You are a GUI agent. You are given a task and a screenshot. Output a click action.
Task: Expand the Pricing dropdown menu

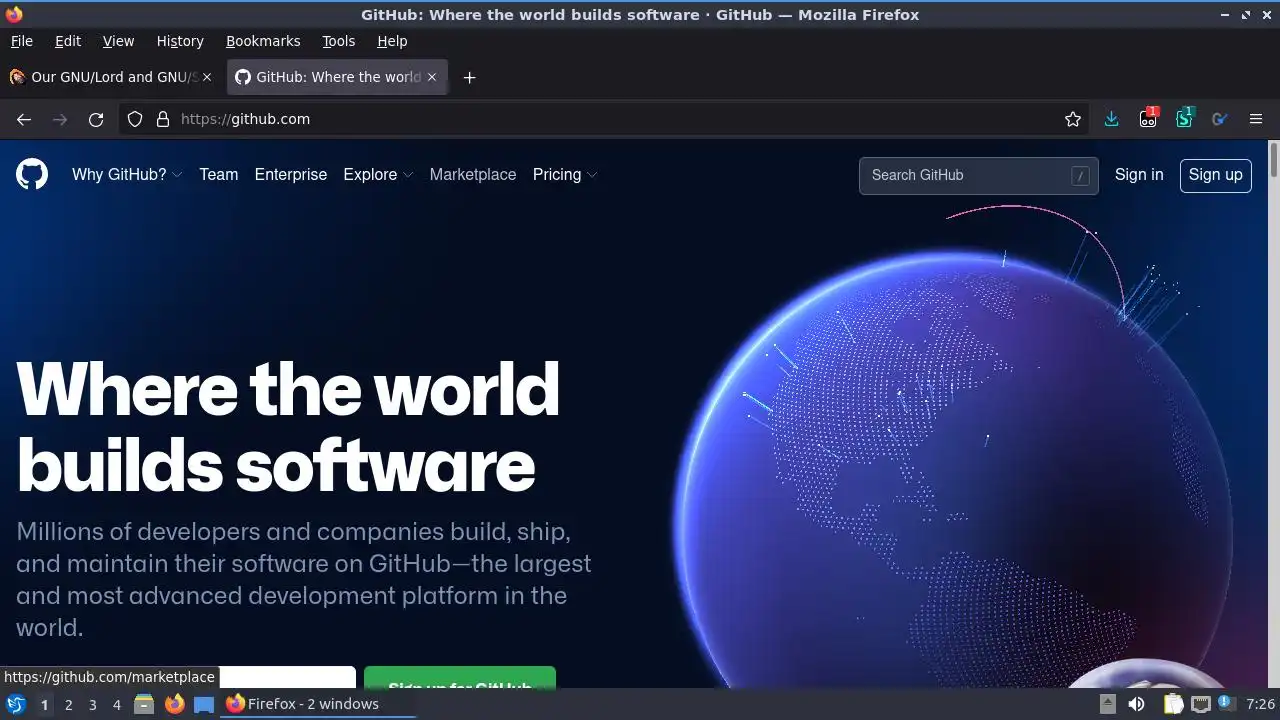coord(565,175)
